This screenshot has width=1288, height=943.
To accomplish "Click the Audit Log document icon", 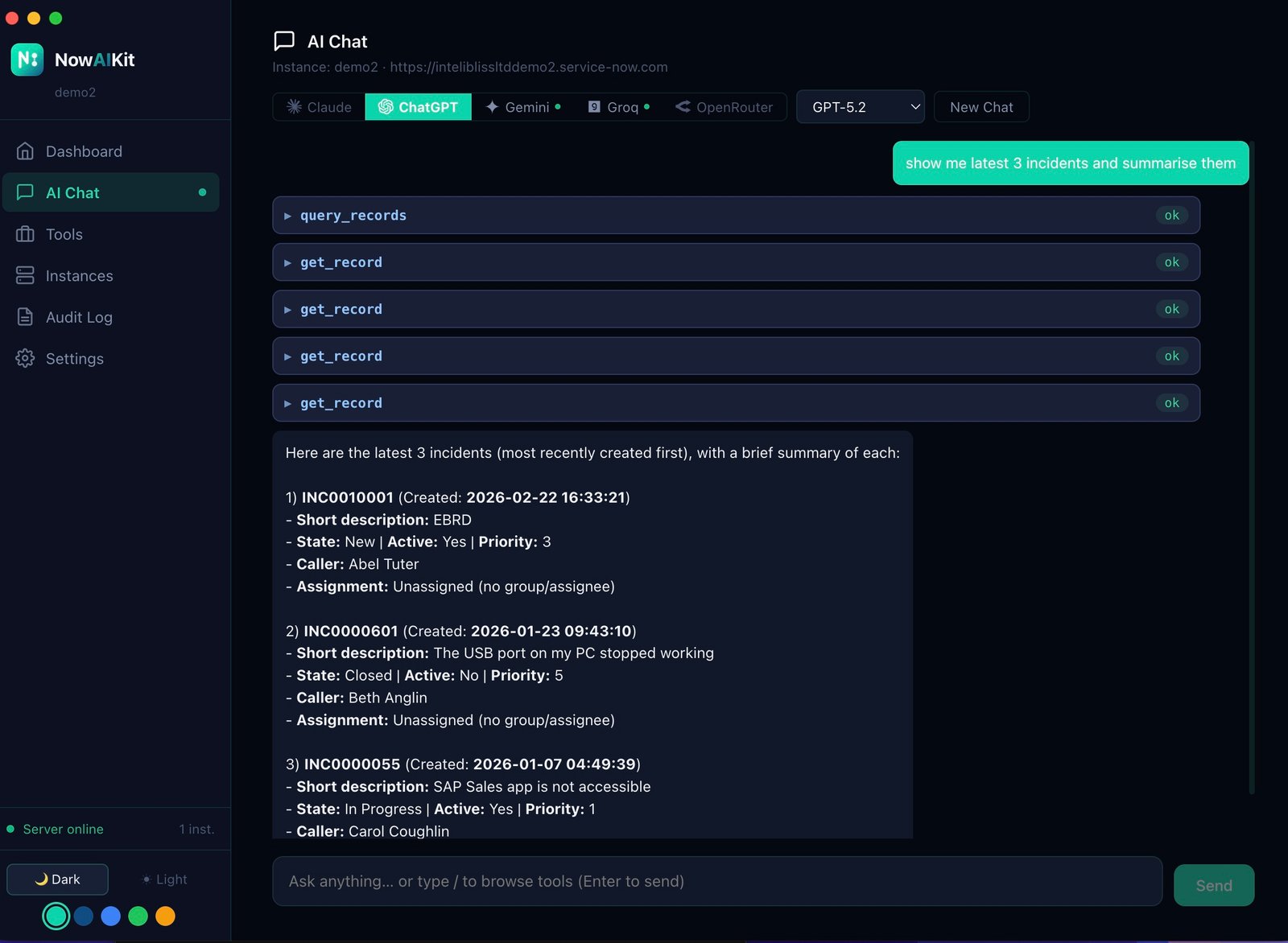I will pyautogui.click(x=25, y=317).
